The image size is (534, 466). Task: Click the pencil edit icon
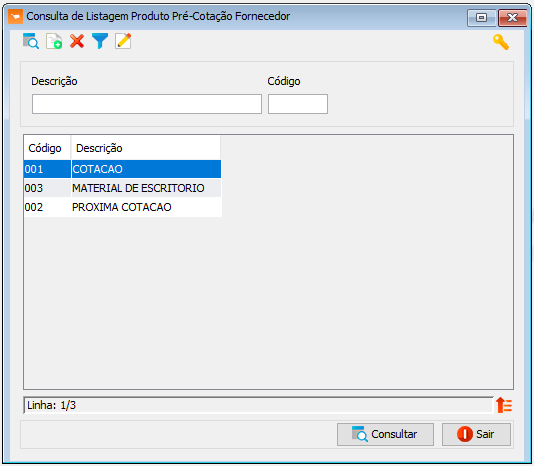[123, 41]
